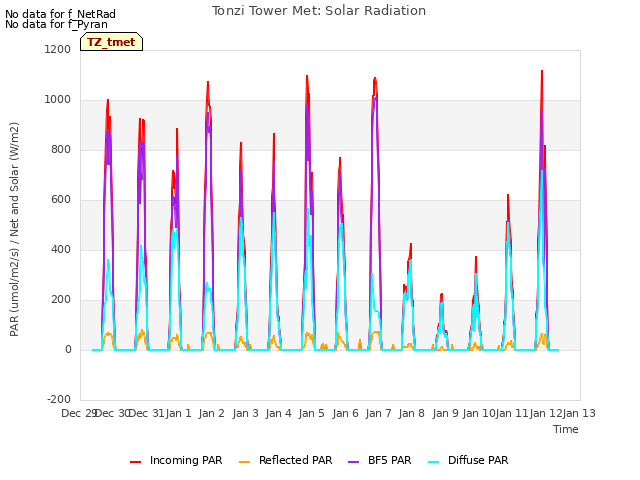
Task: Click the 1000 y-axis tick label
Action: [58, 100]
